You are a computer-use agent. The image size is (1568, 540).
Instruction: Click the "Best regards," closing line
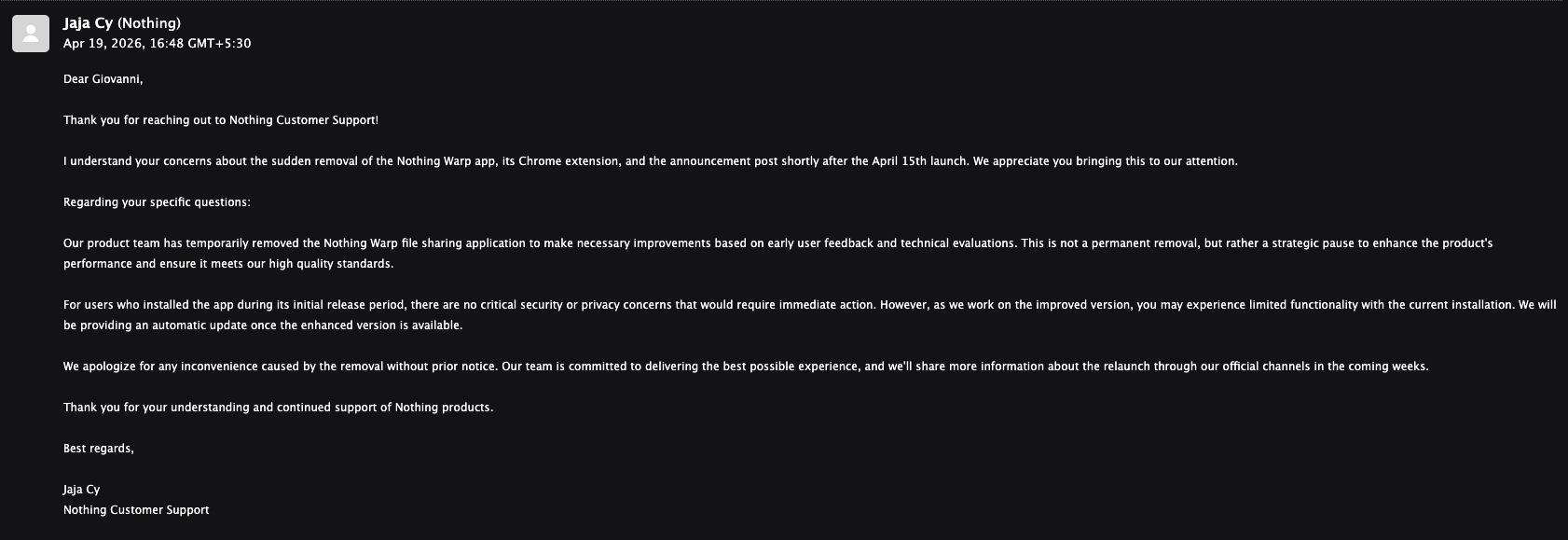click(x=99, y=449)
